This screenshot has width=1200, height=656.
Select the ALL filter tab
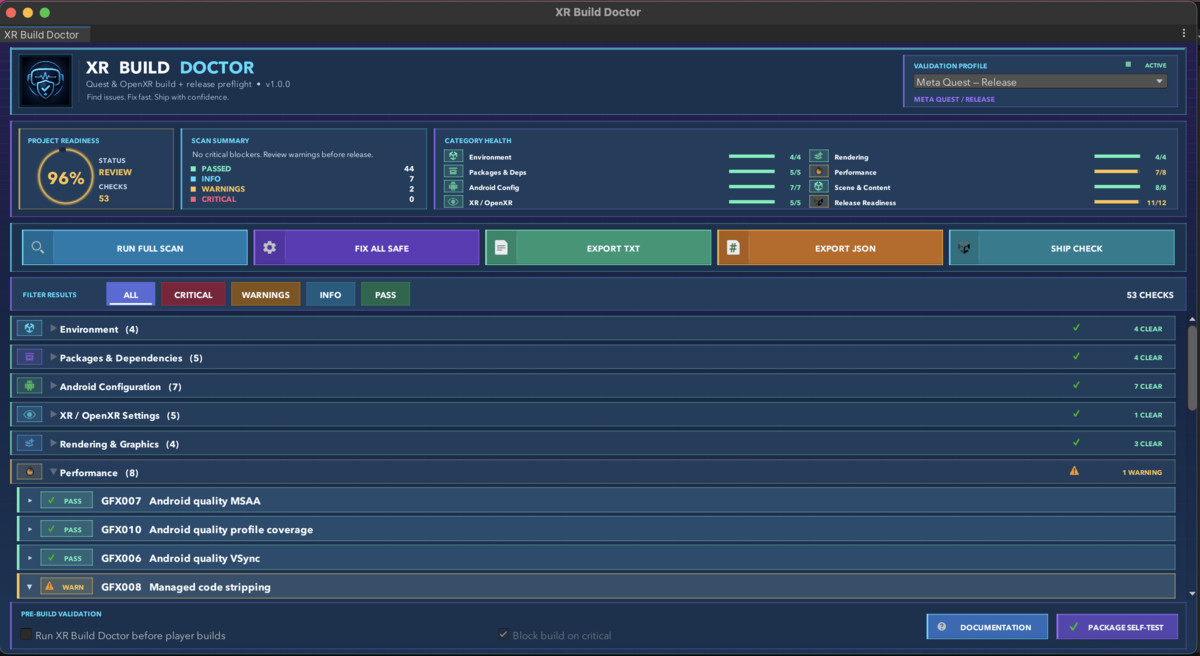[131, 294]
